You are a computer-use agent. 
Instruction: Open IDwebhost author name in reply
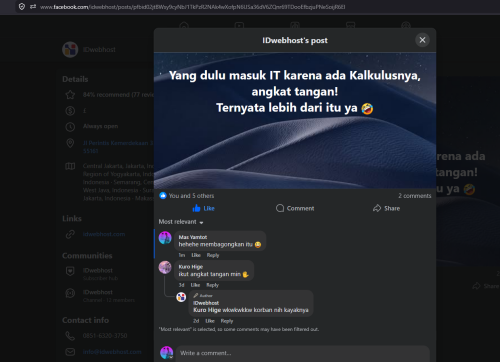click(x=206, y=303)
